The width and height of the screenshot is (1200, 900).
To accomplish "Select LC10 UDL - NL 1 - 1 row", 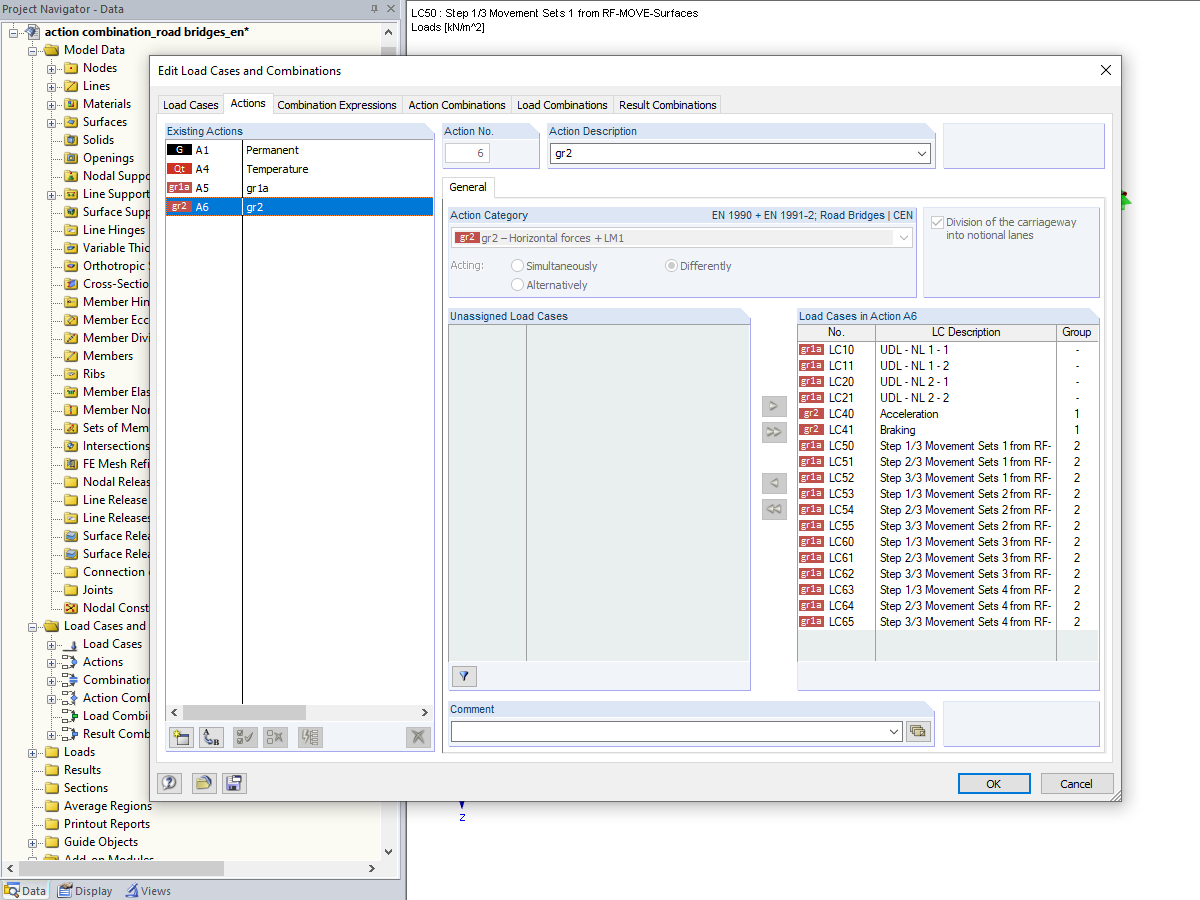I will [x=947, y=350].
